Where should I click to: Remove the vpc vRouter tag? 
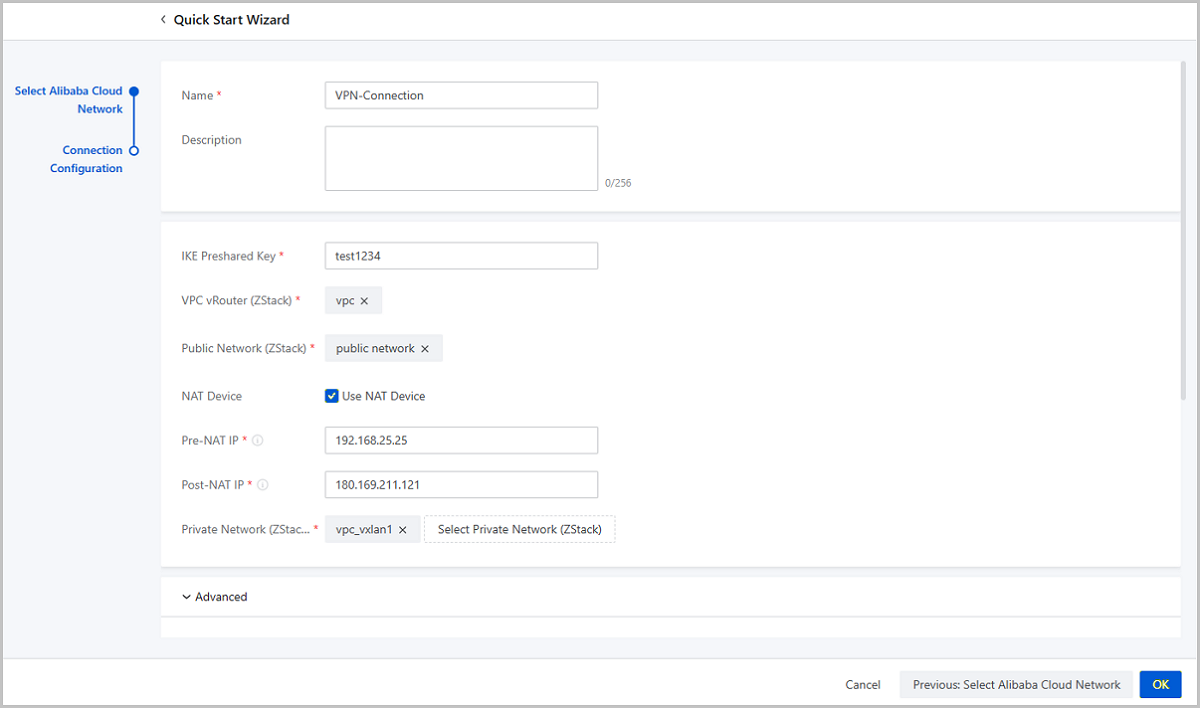pyautogui.click(x=364, y=301)
